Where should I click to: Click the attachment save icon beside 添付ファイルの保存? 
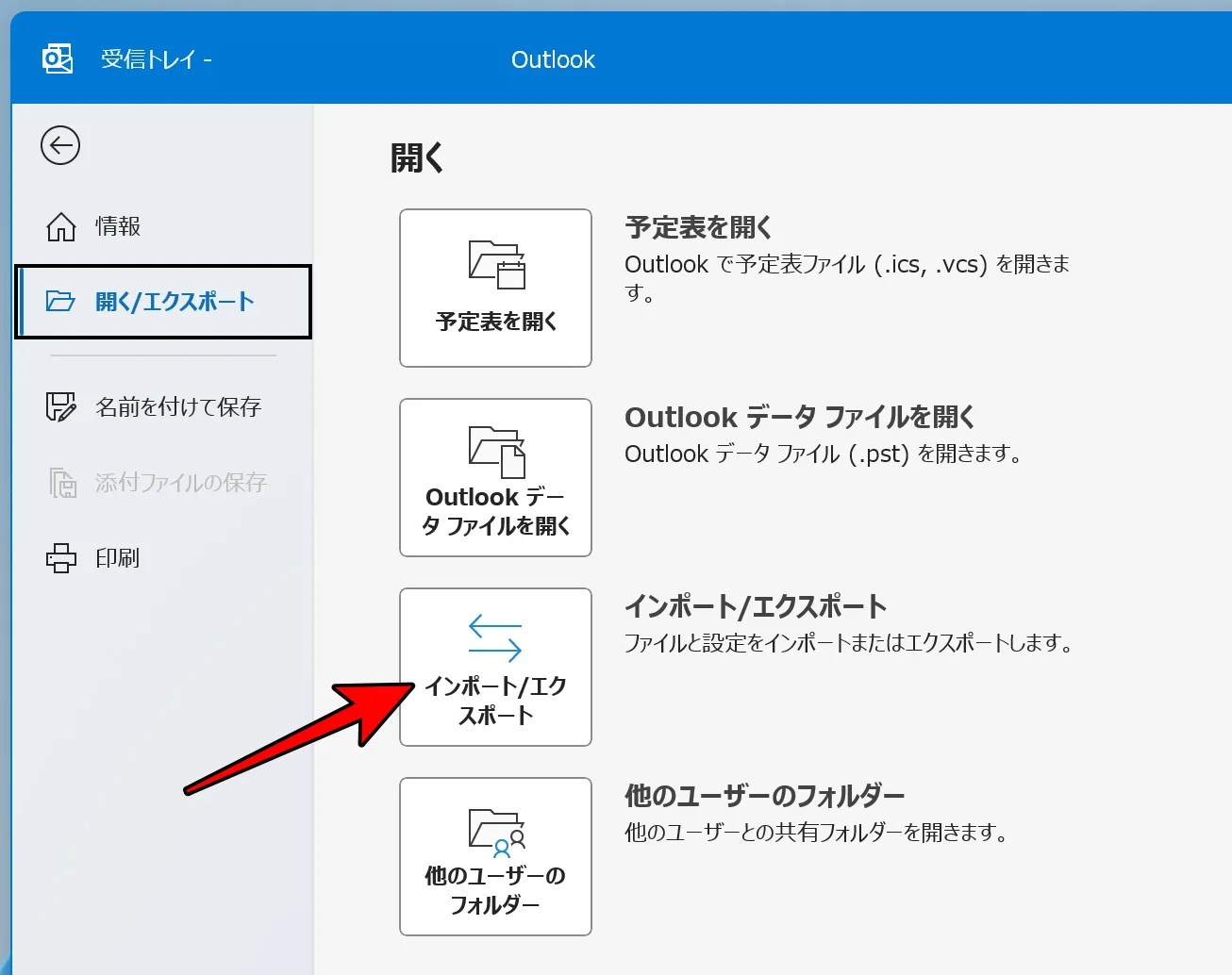(62, 483)
